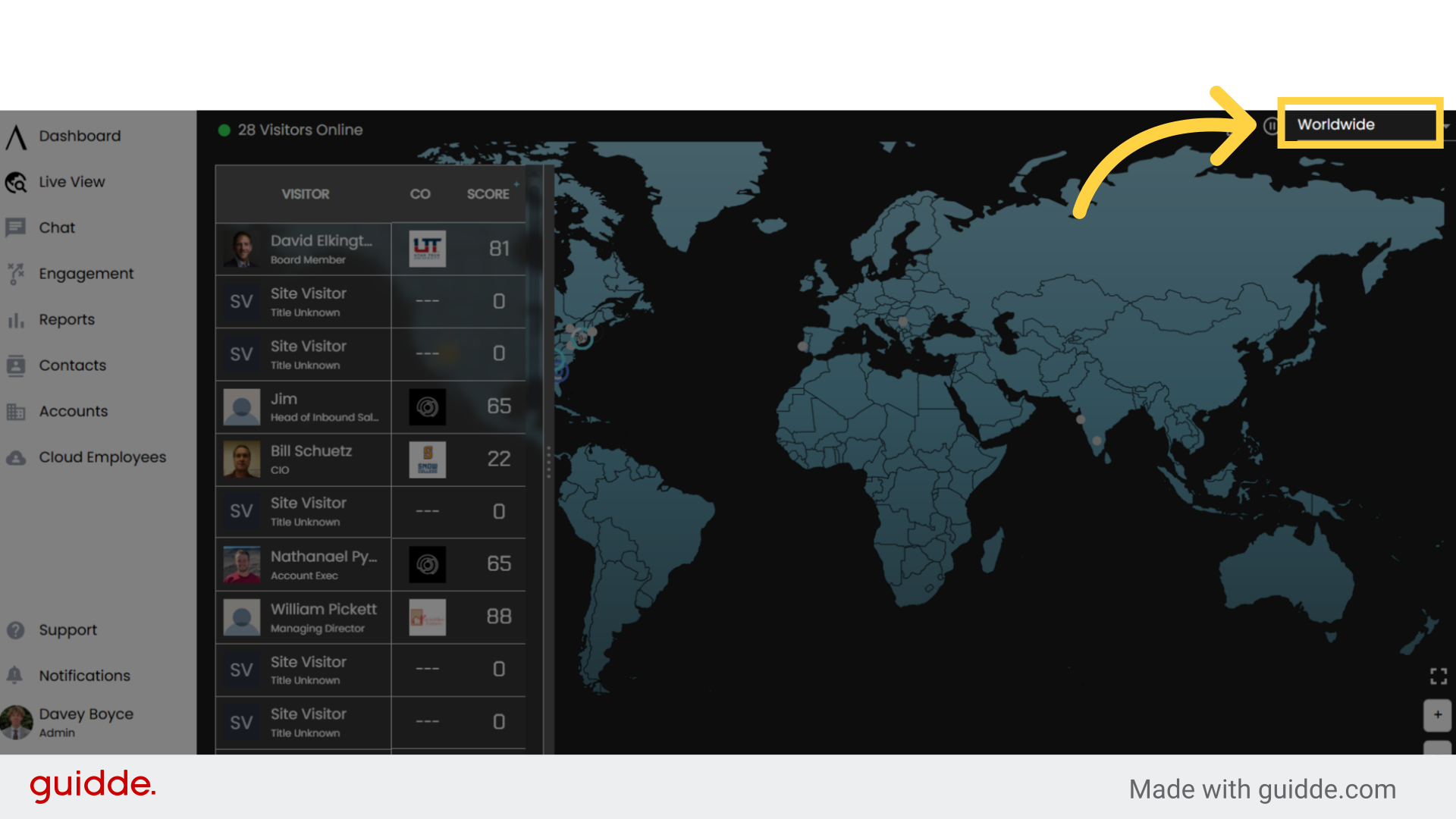The height and width of the screenshot is (819, 1456).
Task: Select visitor David Elkington row
Action: [371, 249]
